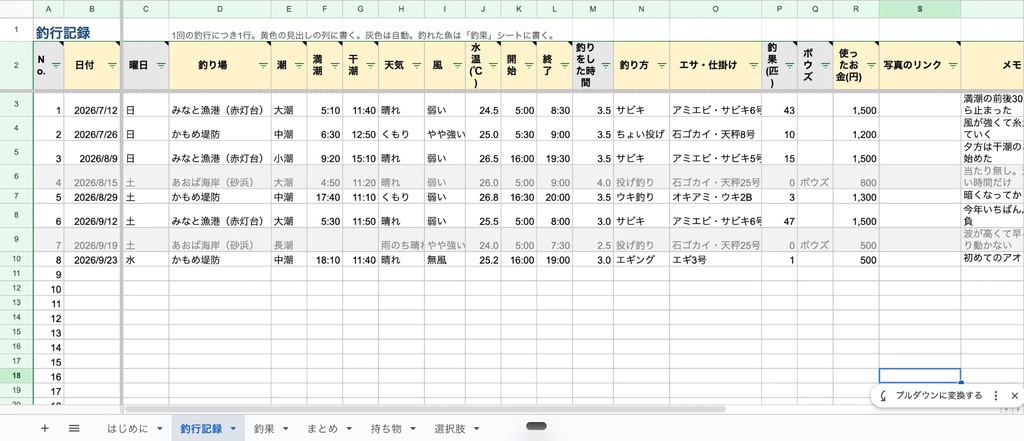Image resolution: width=1024 pixels, height=441 pixels.
Task: Click the エギ3号 bait cell
Action: (715, 260)
